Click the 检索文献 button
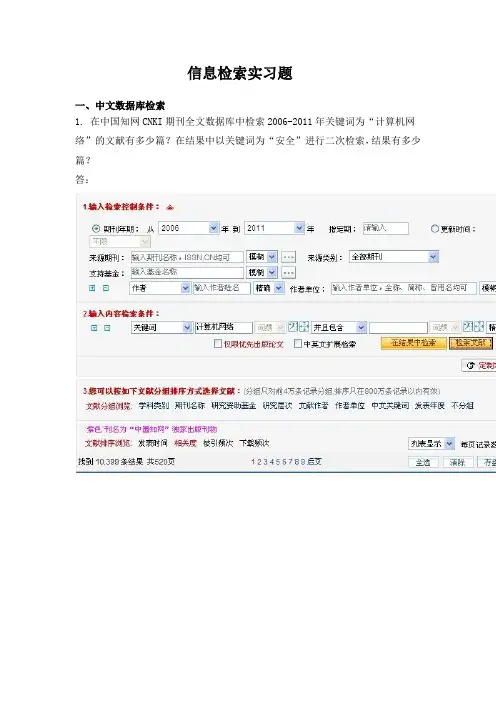Viewport: 496px width, 702px height. point(471,343)
